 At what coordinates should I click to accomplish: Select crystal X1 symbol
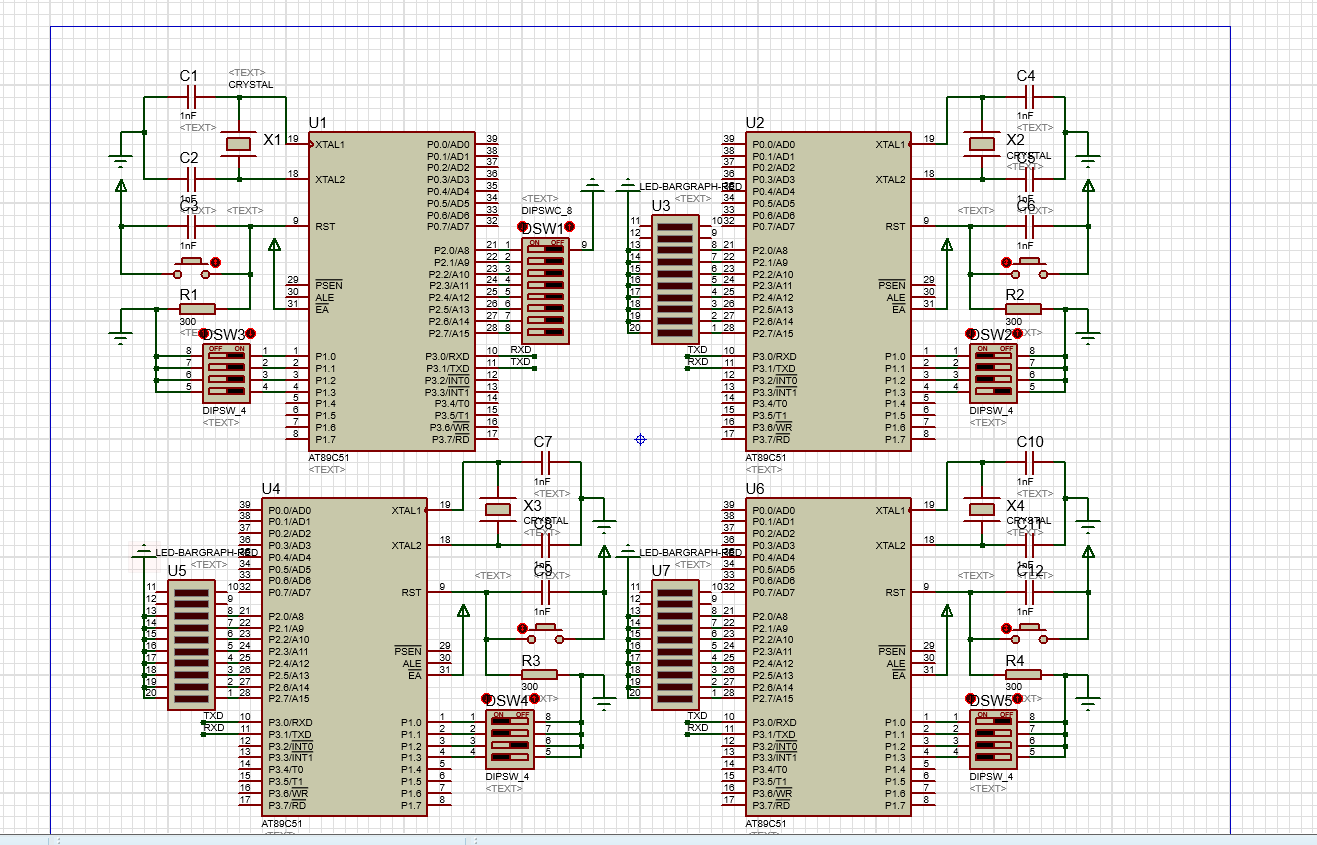pyautogui.click(x=238, y=144)
